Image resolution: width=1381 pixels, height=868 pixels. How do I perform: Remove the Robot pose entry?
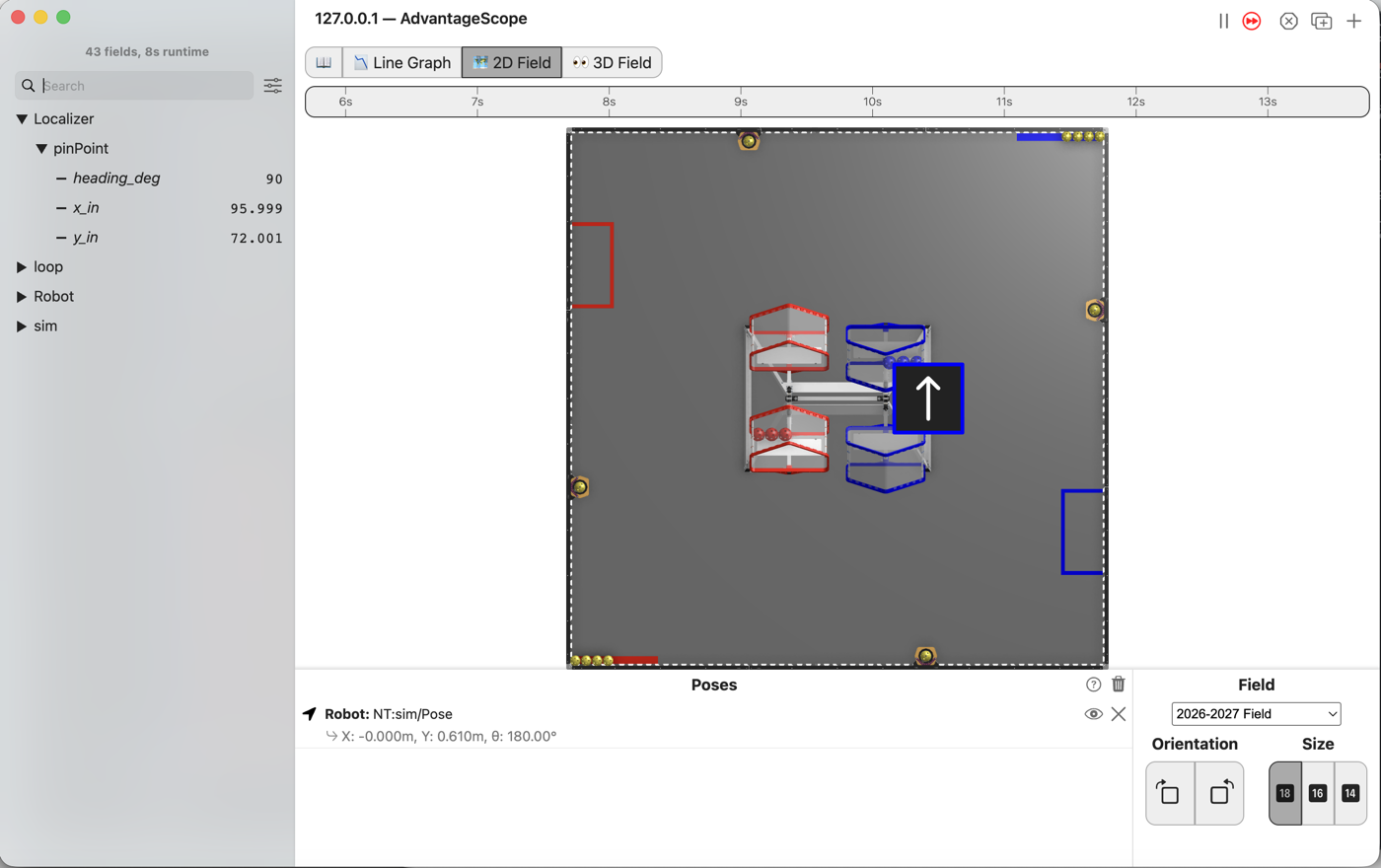(1119, 714)
